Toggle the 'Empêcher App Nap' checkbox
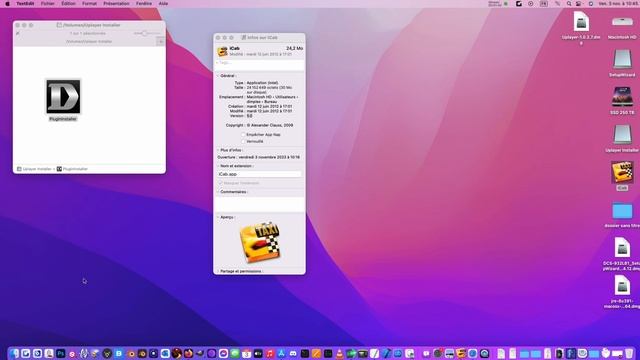 coord(244,134)
